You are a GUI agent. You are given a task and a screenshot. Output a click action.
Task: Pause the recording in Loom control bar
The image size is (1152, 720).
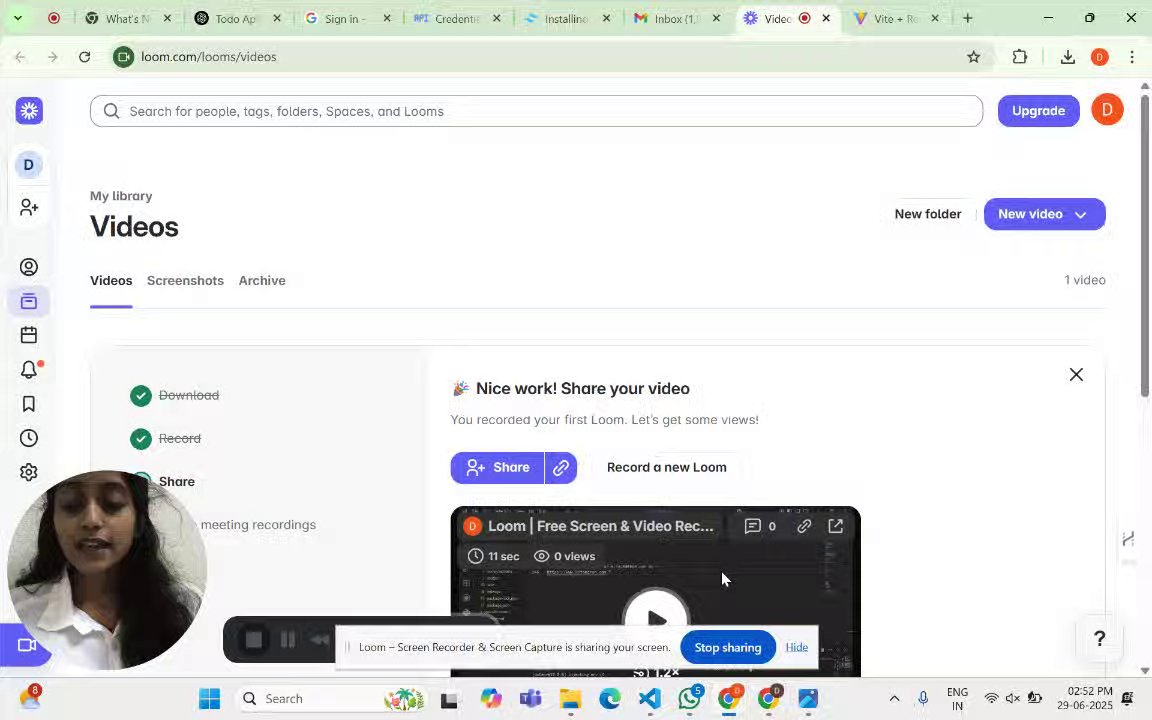click(x=288, y=640)
